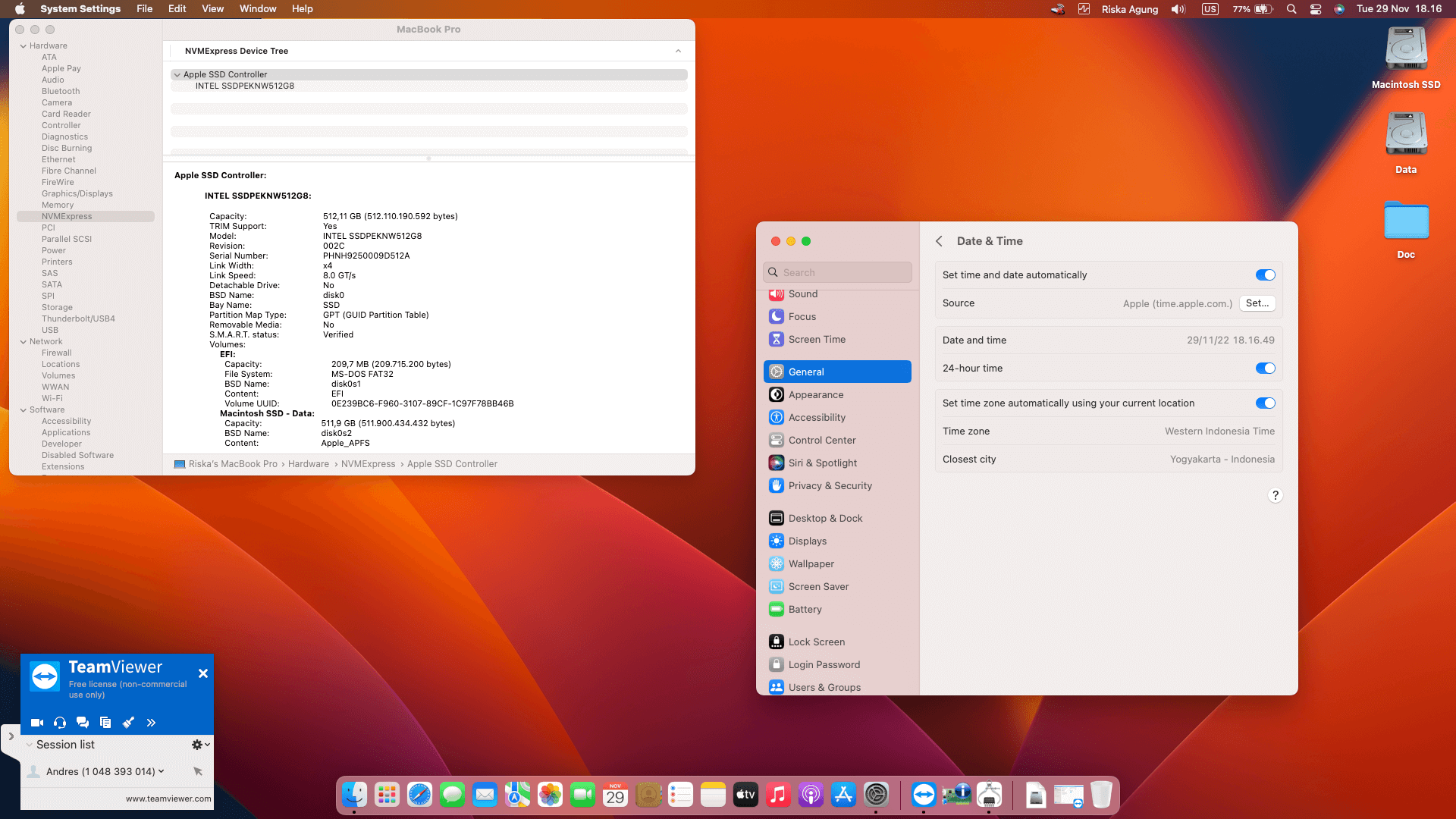Click the Date & Time back arrow
Viewport: 1456px width, 819px height.
[939, 241]
